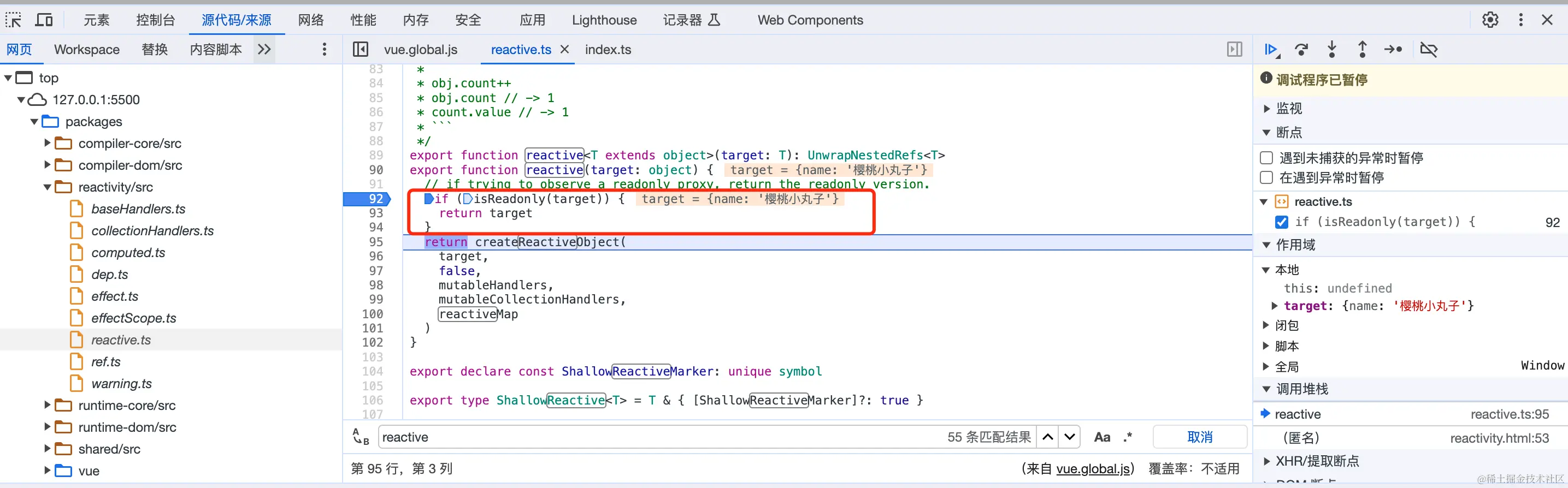The height and width of the screenshot is (488, 1568).
Task: Hide the debugger sidebar toggle icon
Action: pyautogui.click(x=1234, y=49)
